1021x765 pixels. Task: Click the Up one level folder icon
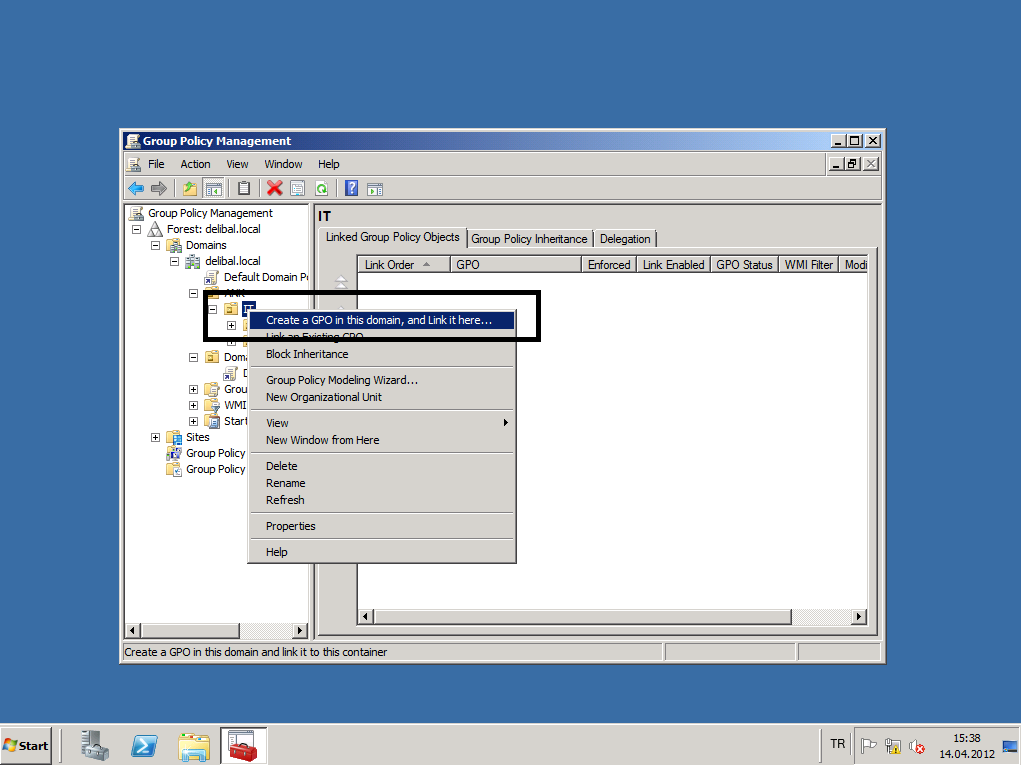[190, 188]
